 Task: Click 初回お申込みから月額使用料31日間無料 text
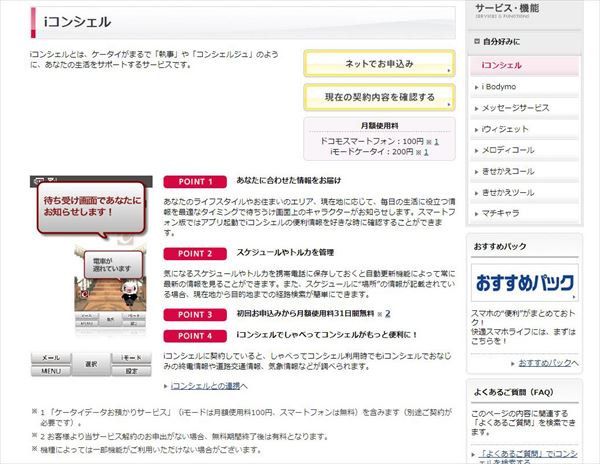pos(305,314)
